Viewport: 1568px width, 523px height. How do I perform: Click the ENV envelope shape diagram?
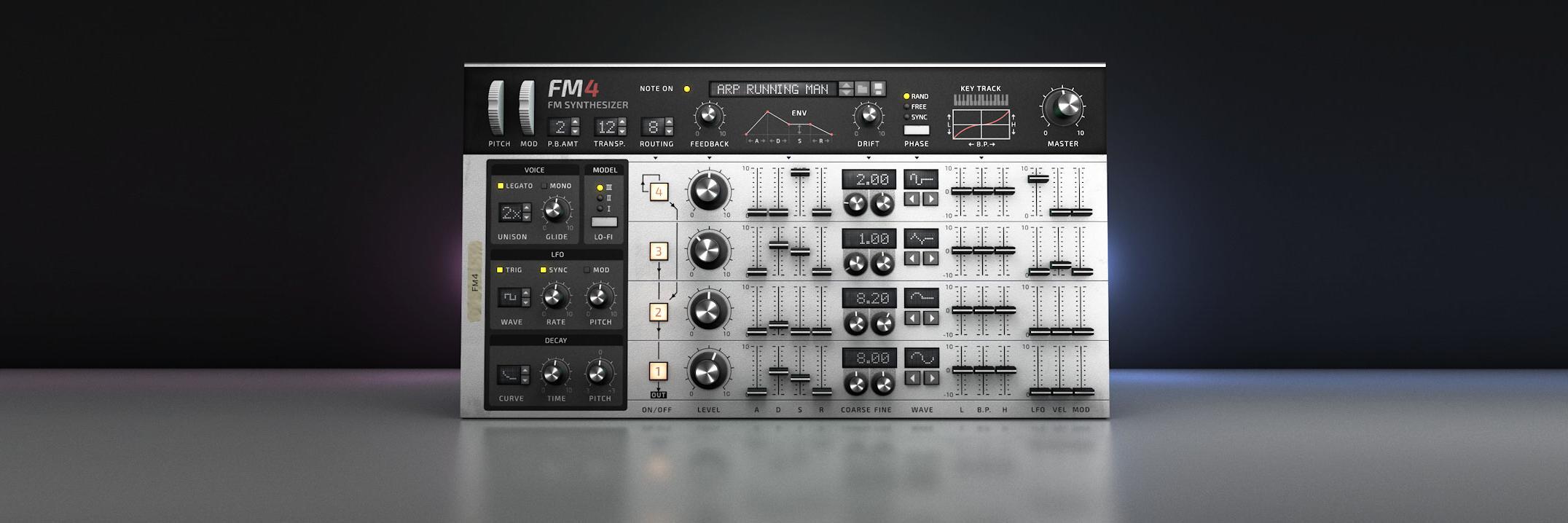[788, 126]
